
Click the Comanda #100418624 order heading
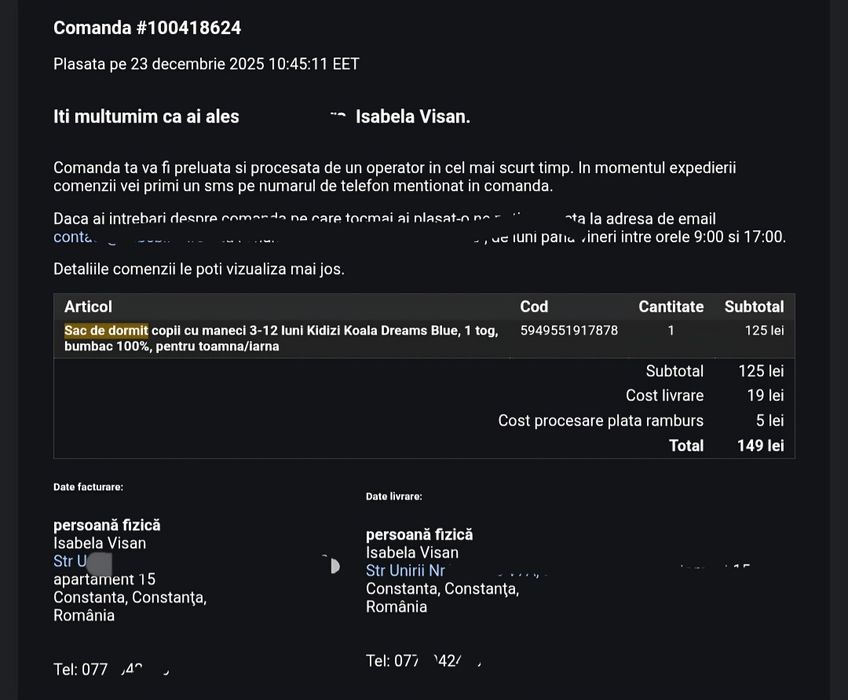tap(147, 28)
